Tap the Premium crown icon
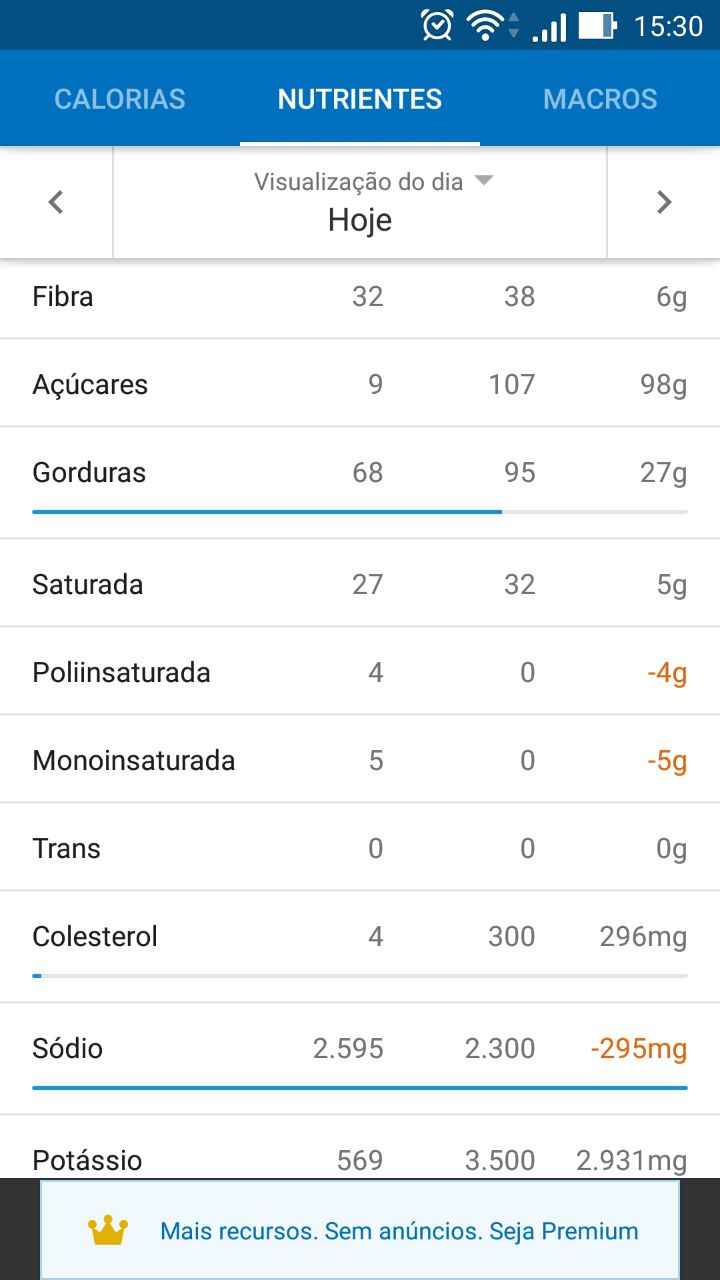720x1280 pixels. point(108,1231)
